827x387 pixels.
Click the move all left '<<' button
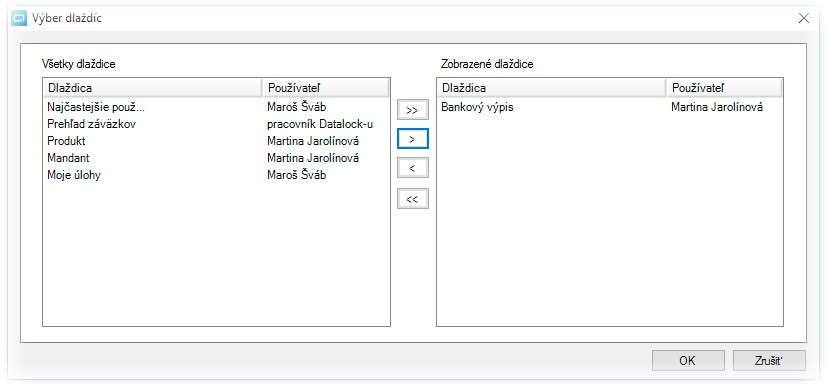(x=412, y=199)
